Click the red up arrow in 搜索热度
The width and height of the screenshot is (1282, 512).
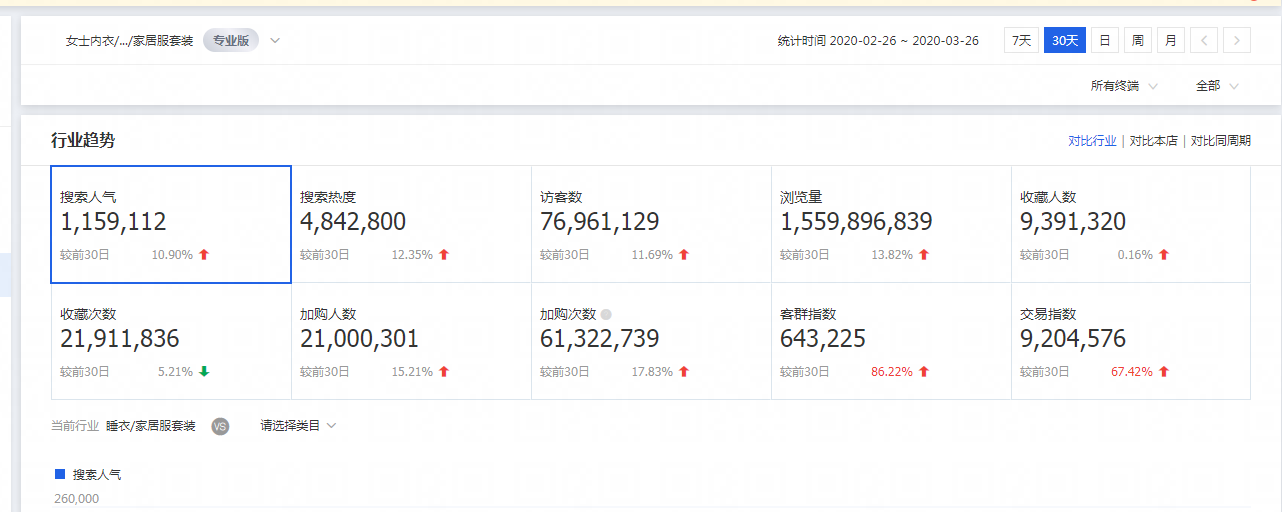(444, 255)
